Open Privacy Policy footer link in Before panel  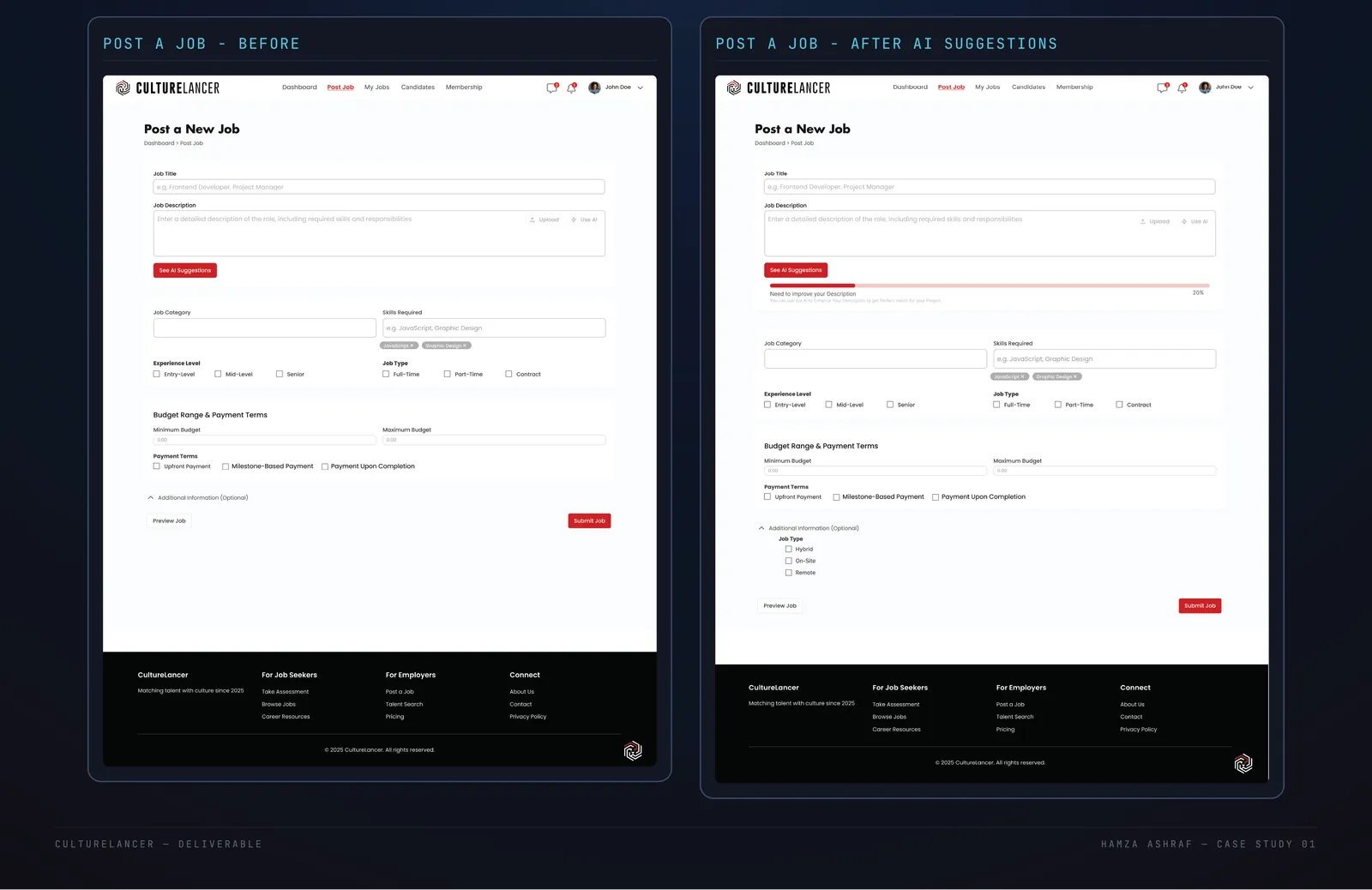coord(528,717)
